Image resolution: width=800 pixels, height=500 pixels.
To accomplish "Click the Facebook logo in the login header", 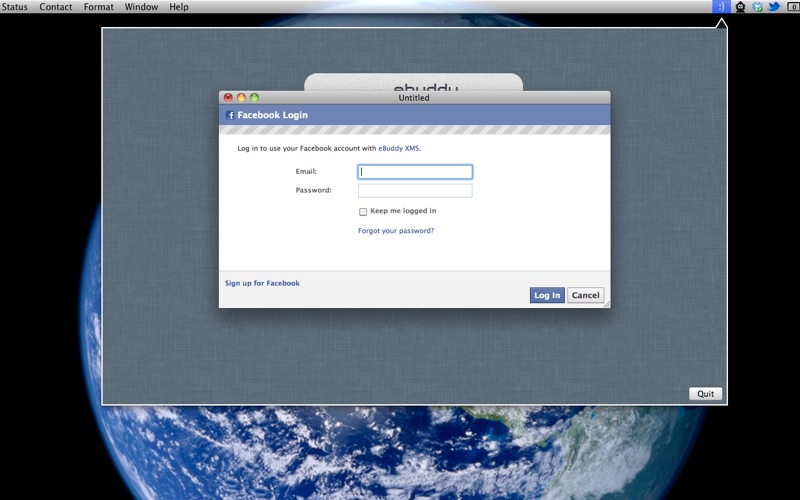I will (230, 115).
